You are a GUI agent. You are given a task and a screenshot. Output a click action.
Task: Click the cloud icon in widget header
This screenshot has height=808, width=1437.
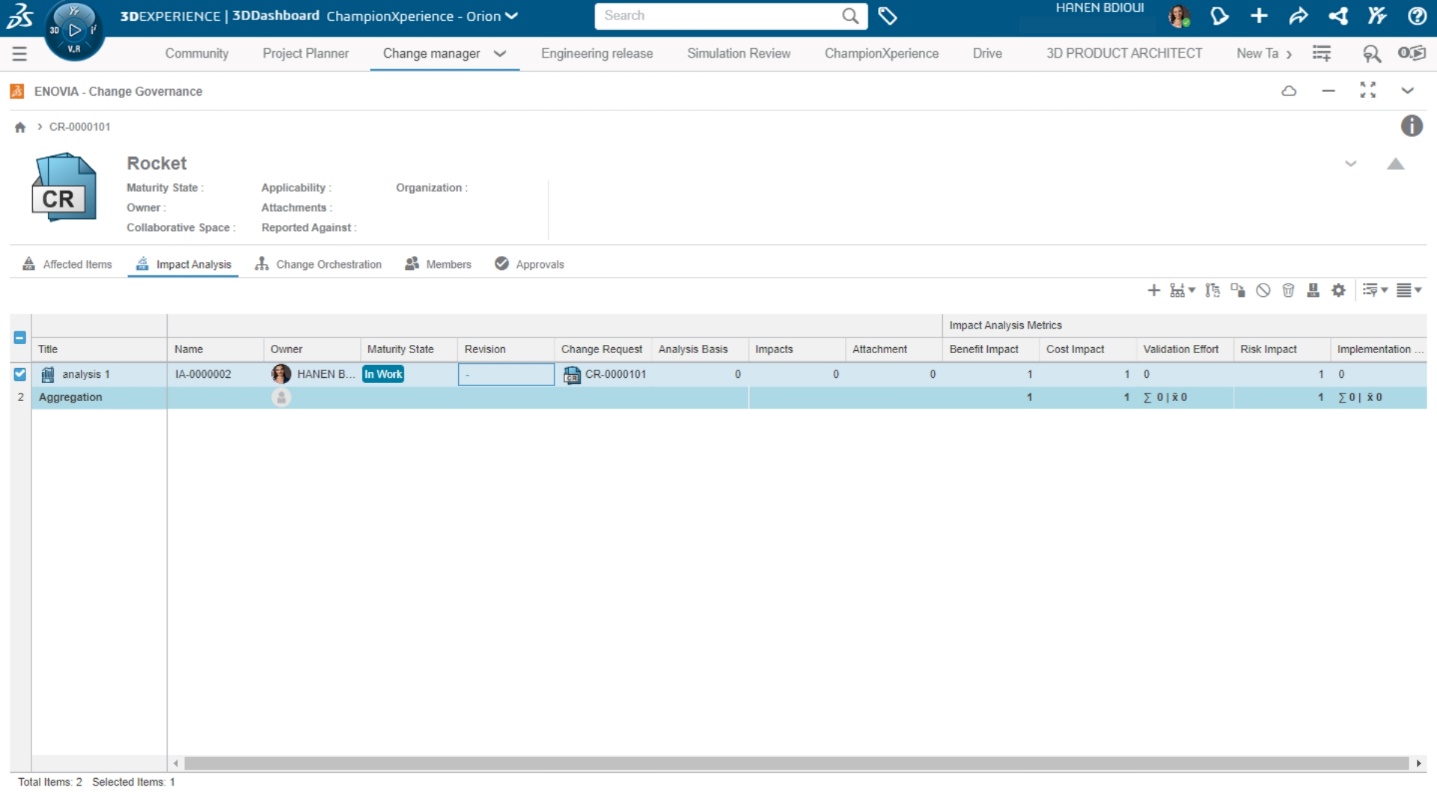1289,91
